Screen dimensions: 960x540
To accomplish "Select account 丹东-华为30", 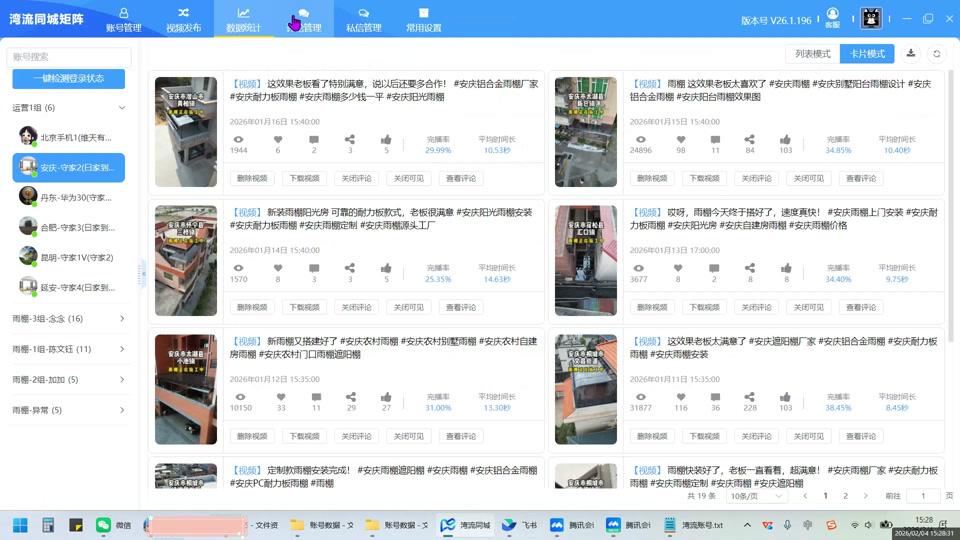I will click(69, 197).
